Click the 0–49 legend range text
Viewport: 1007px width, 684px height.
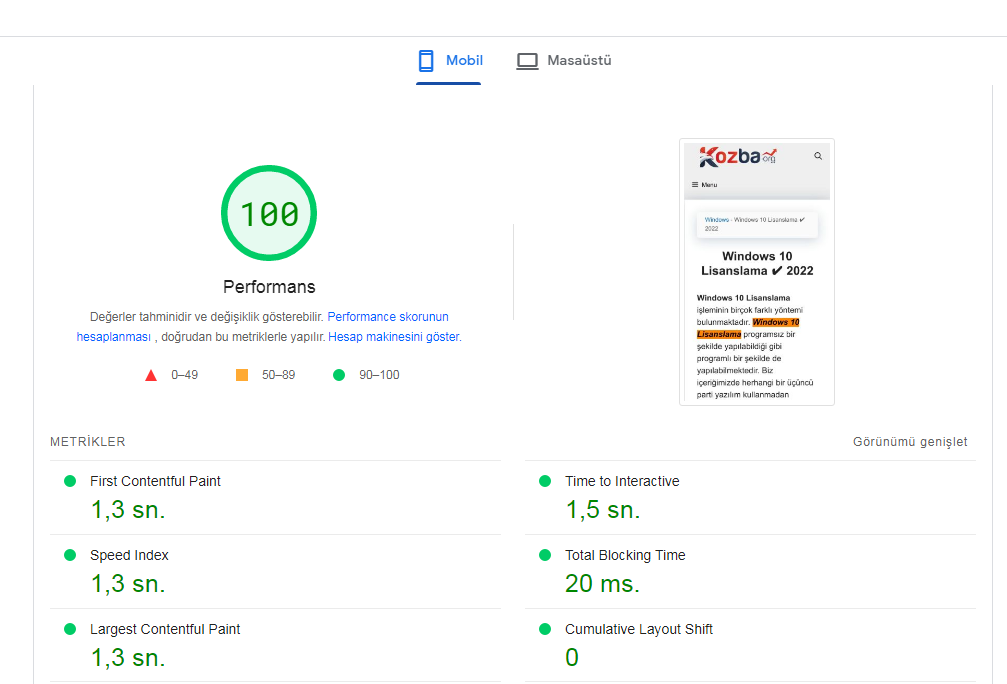184,375
